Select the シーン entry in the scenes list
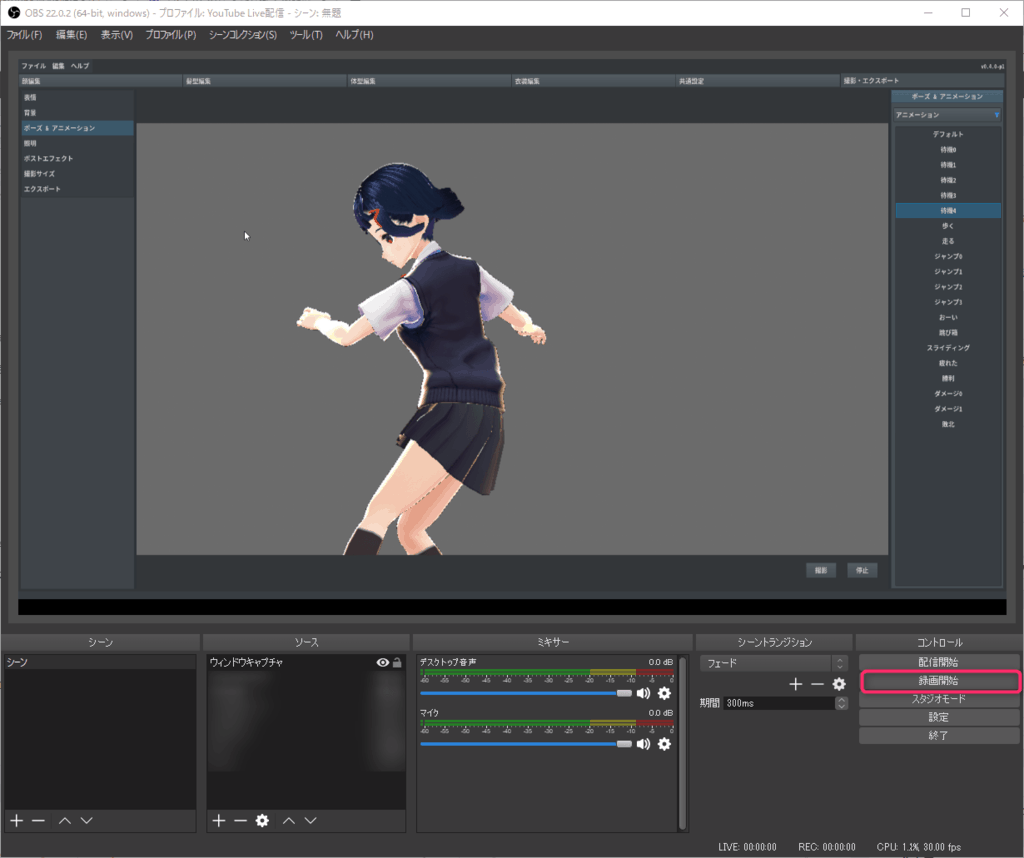 pos(99,662)
